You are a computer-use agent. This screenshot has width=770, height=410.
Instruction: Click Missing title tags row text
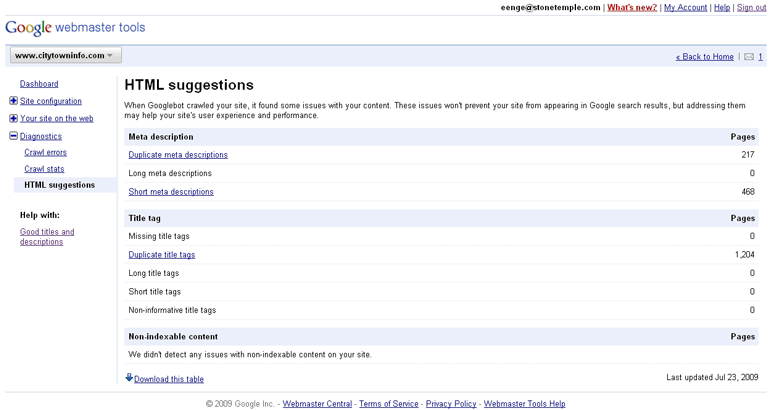coord(159,236)
